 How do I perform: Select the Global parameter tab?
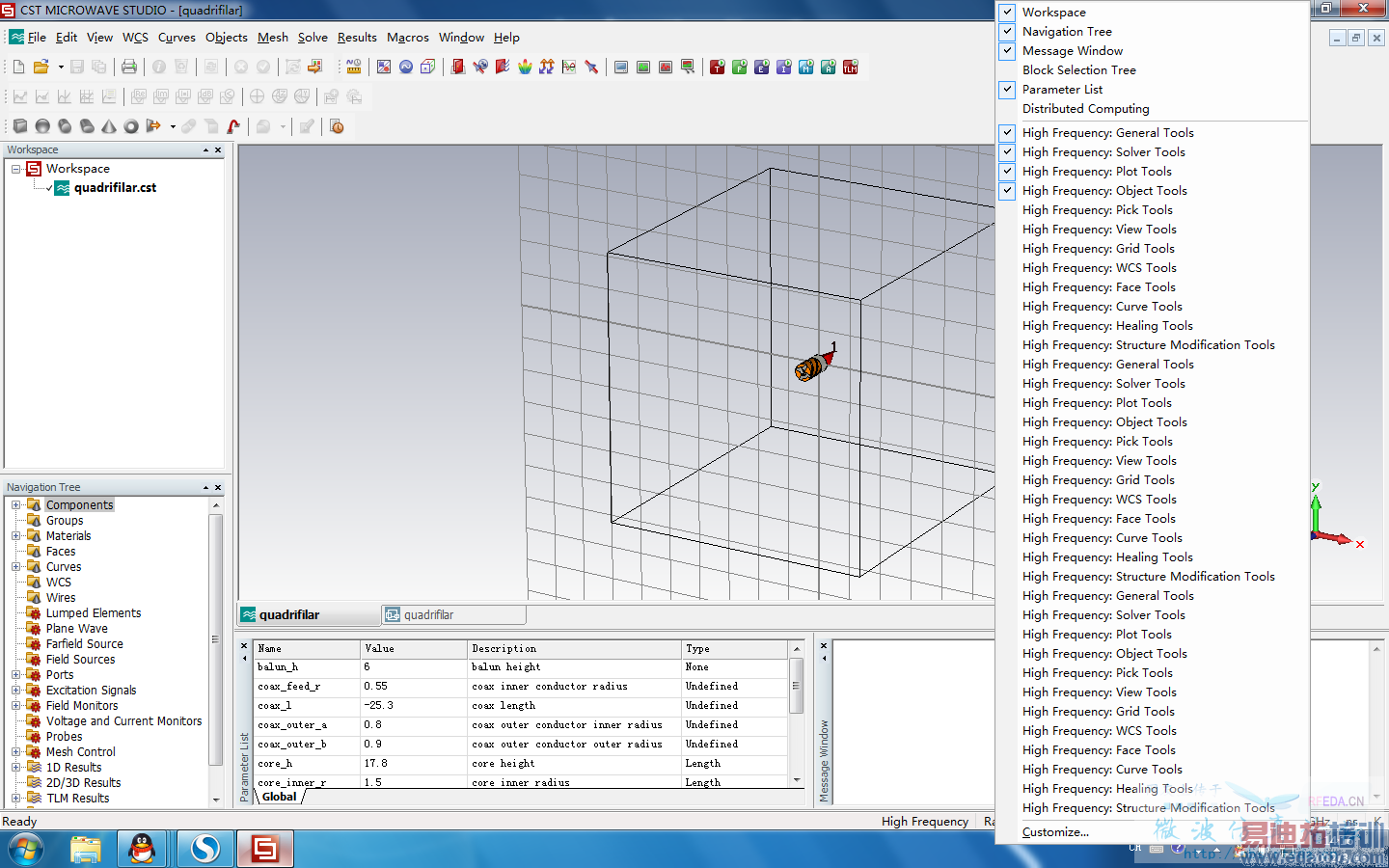pyautogui.click(x=280, y=797)
